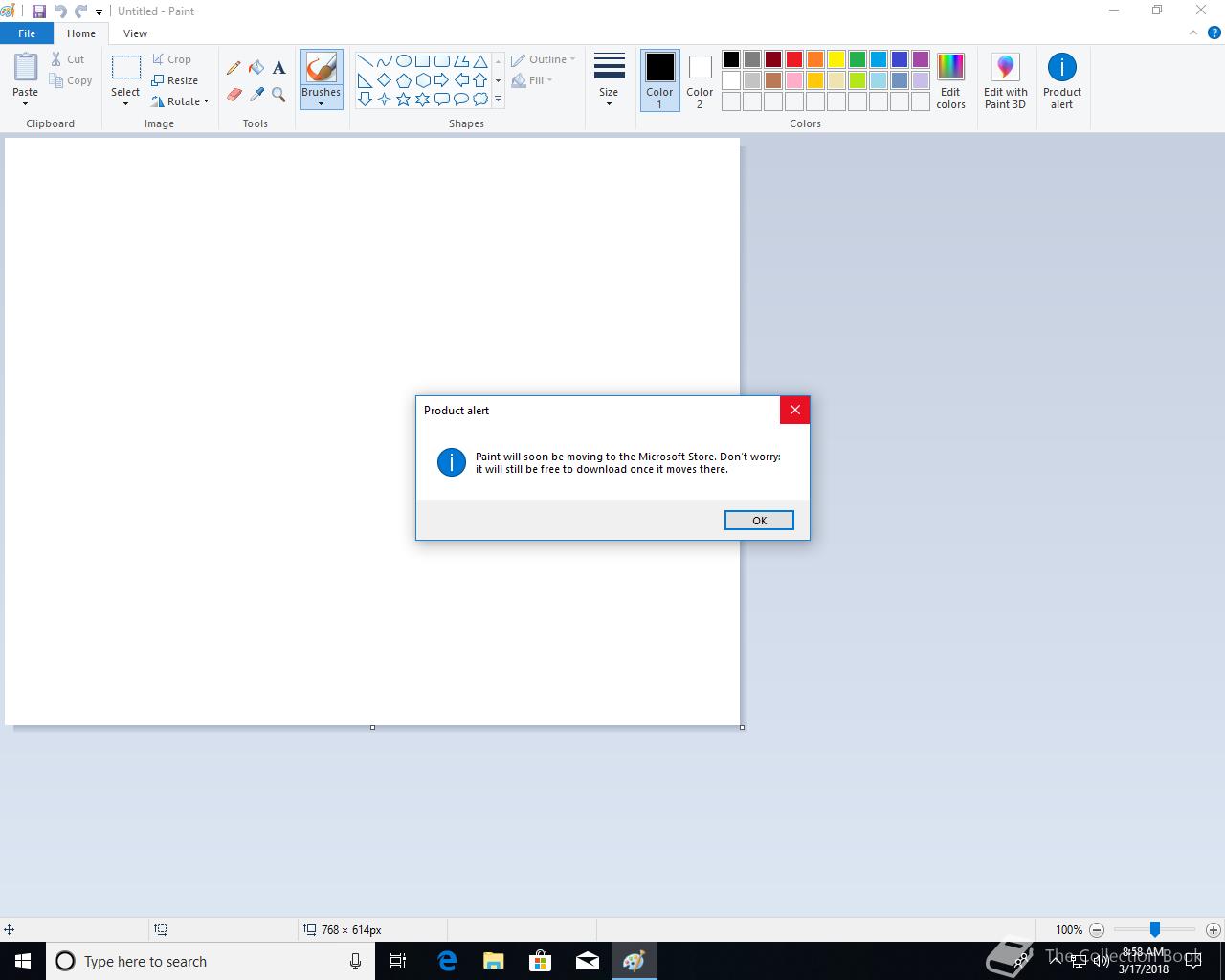Choose the Oval shape
1225x980 pixels.
coord(403,61)
